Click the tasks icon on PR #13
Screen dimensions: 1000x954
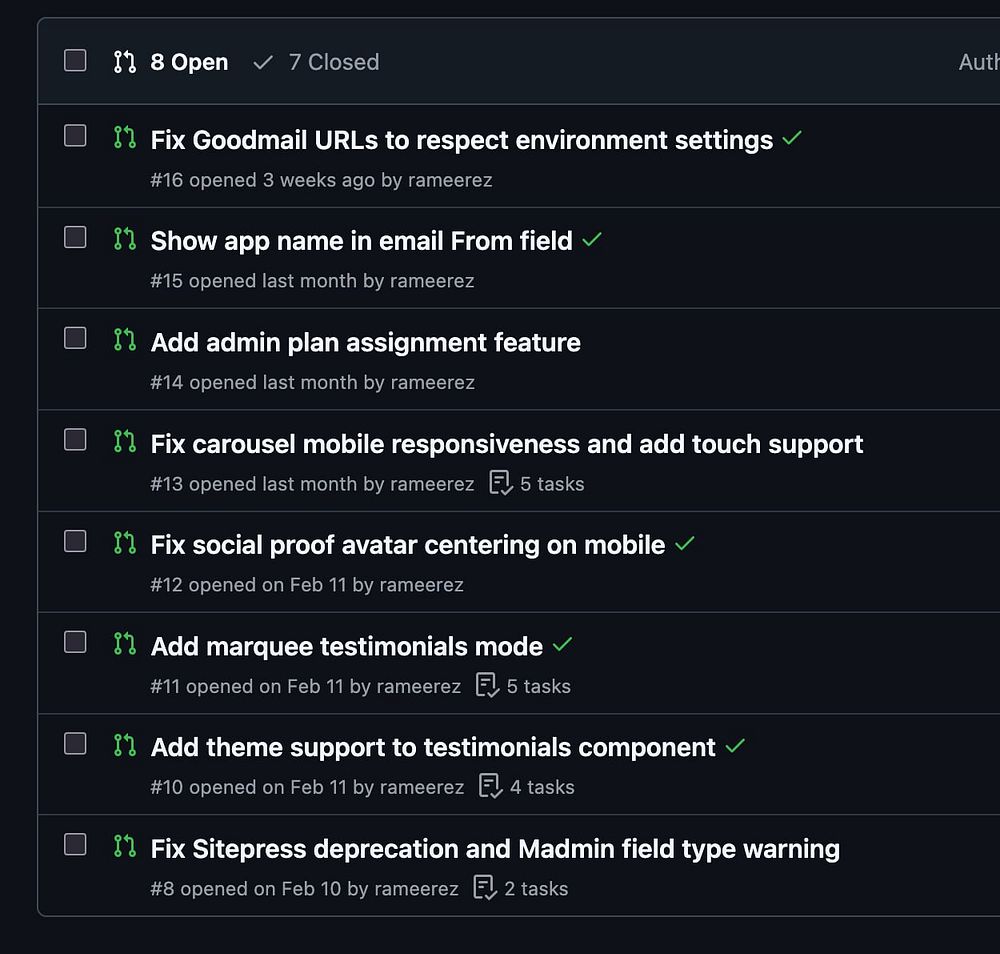500,483
